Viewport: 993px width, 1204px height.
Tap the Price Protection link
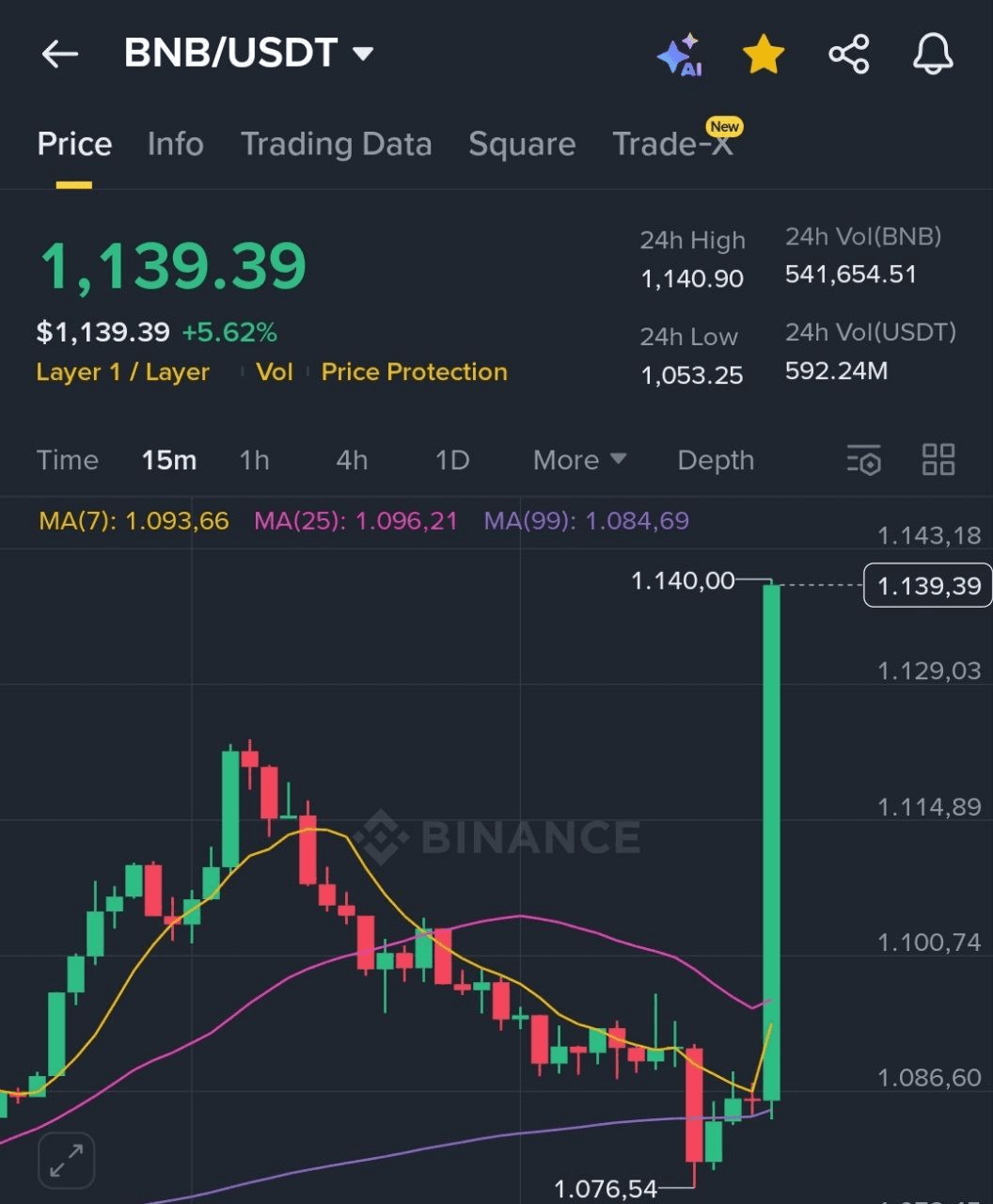click(414, 372)
